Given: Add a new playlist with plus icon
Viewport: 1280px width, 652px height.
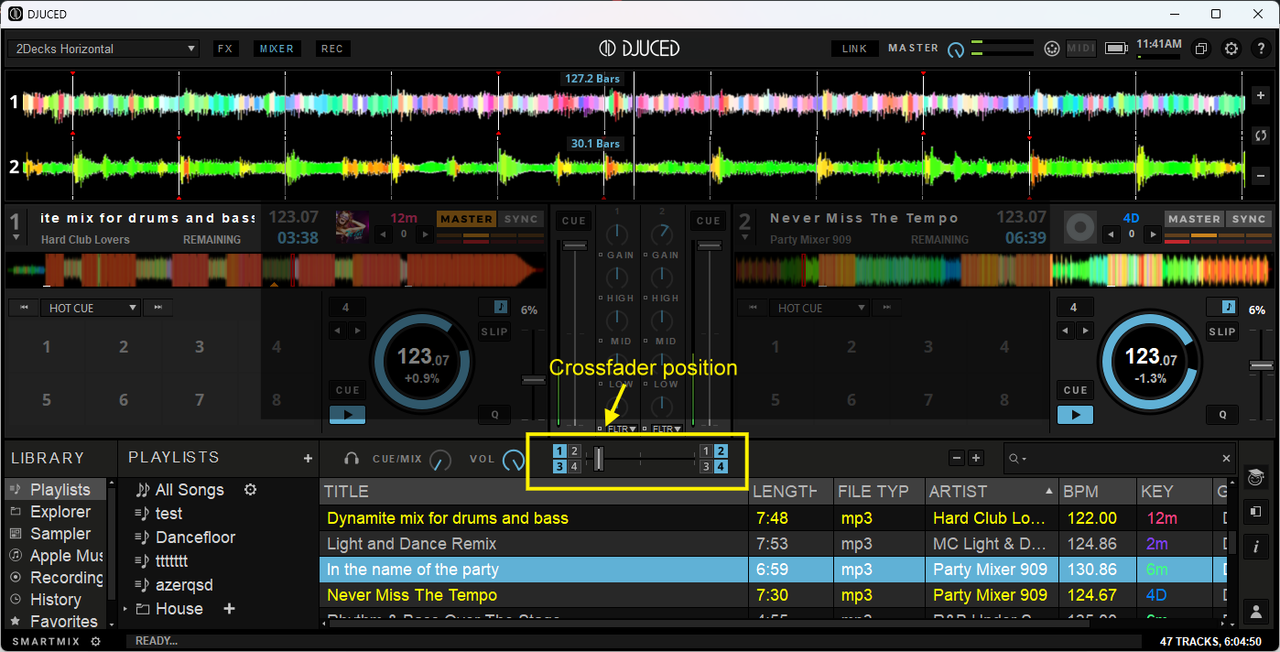Looking at the screenshot, I should 308,458.
